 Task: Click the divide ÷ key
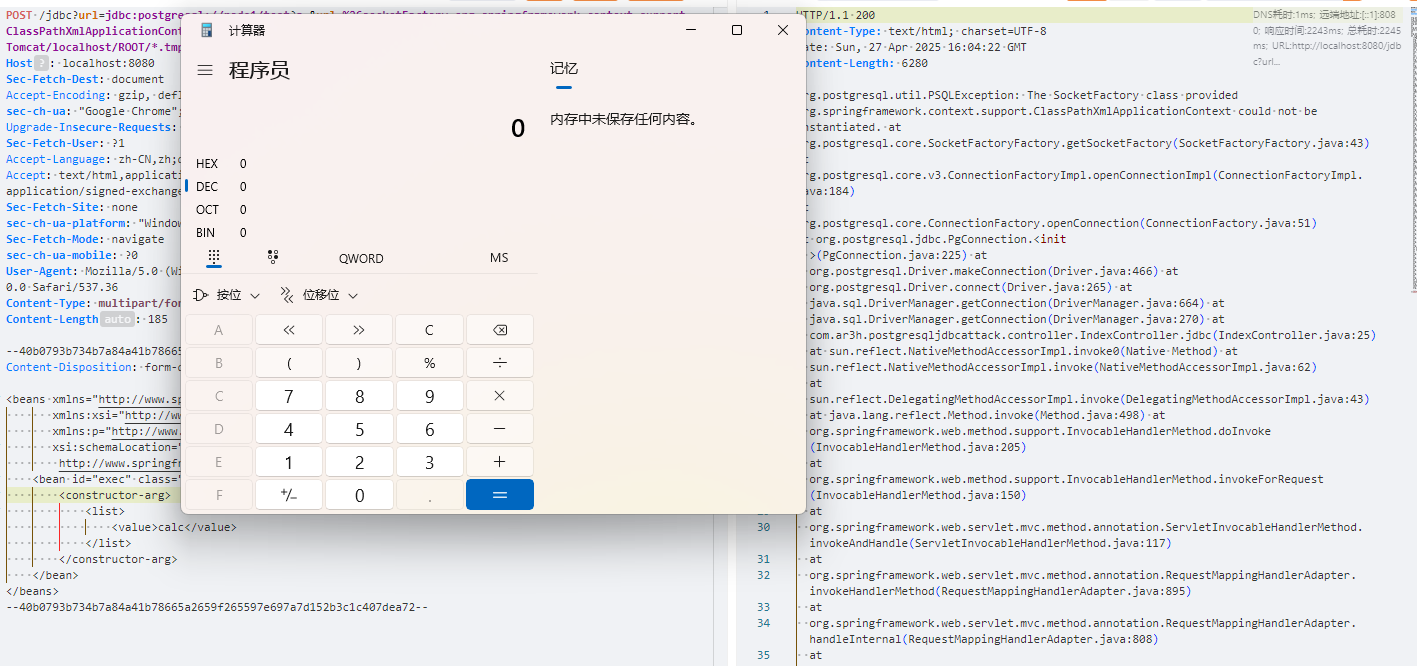(x=500, y=363)
